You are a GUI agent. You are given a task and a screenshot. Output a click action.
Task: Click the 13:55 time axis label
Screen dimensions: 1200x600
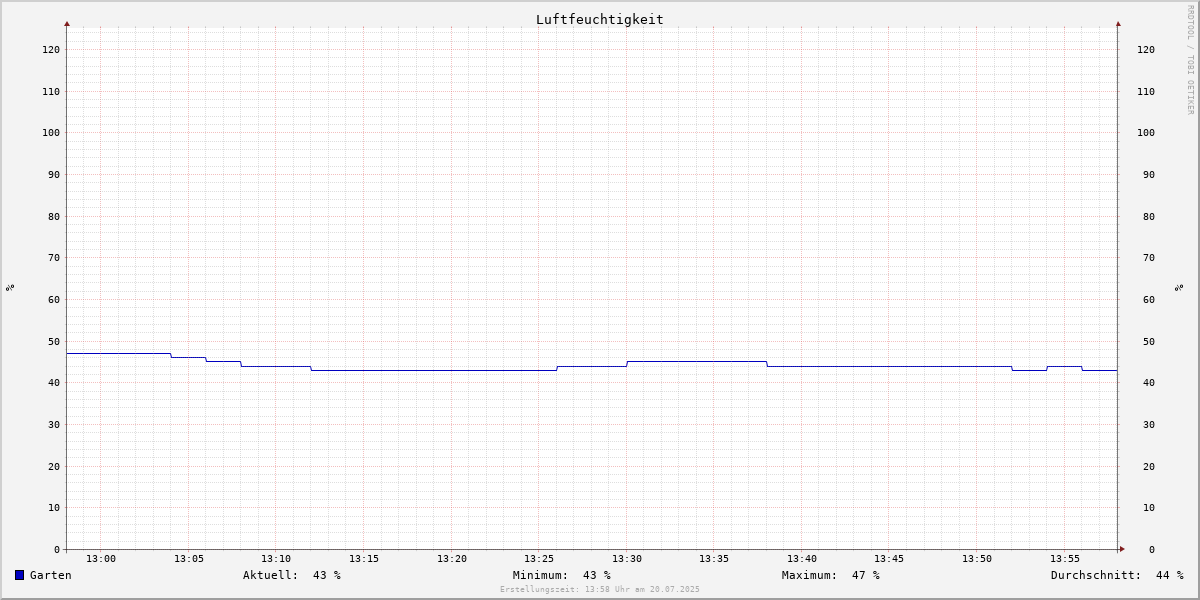pos(1065,559)
